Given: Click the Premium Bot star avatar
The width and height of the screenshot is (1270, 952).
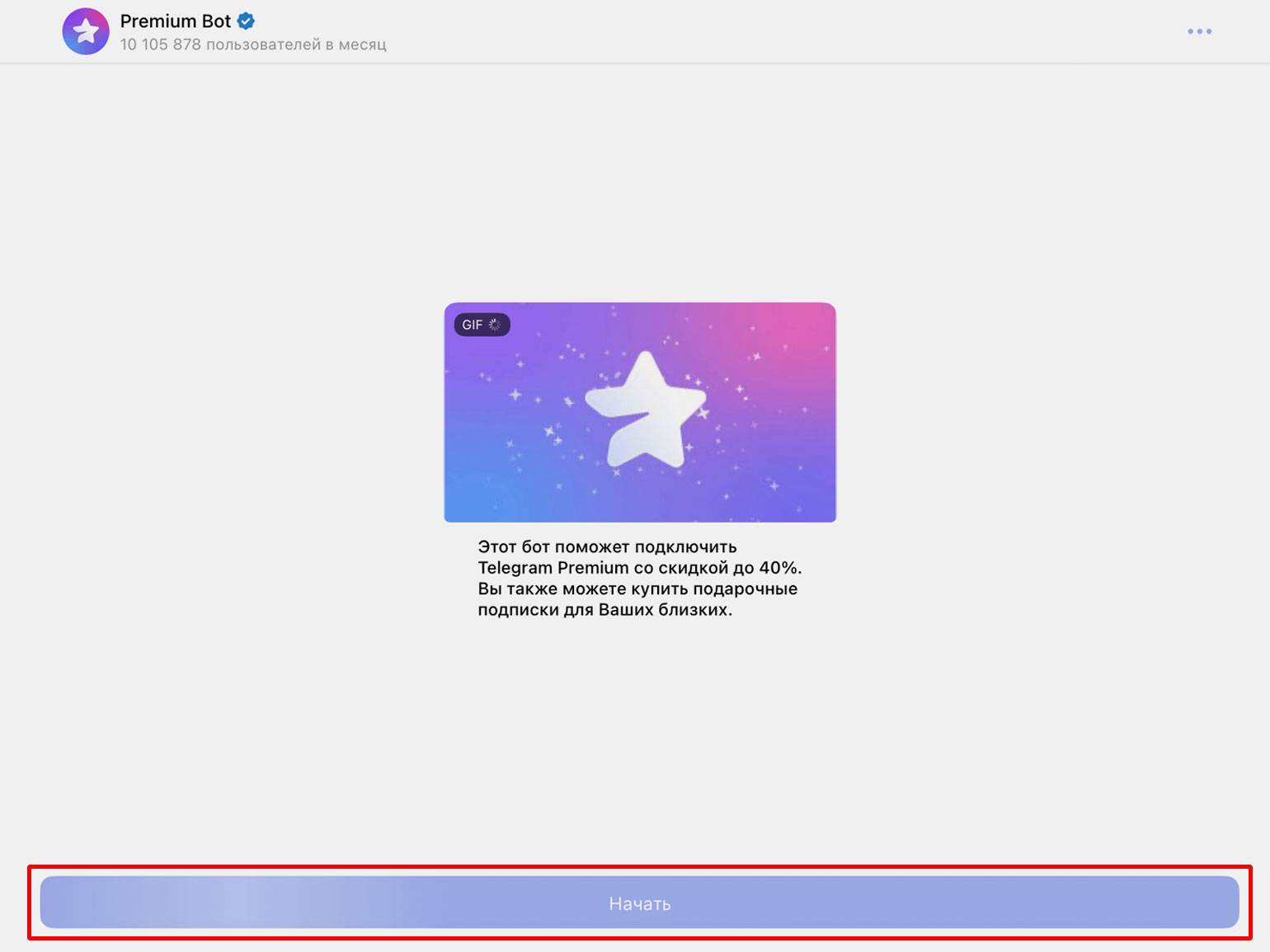Looking at the screenshot, I should click(86, 31).
